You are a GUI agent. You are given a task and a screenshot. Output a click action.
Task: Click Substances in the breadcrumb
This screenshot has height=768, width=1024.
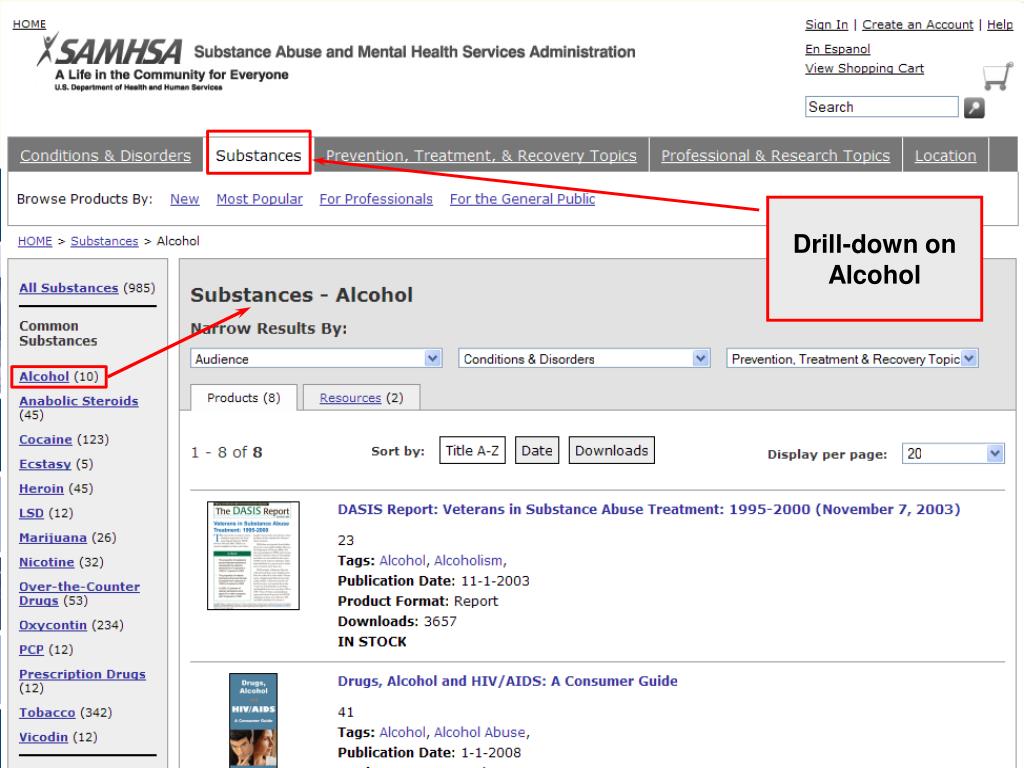pyautogui.click(x=104, y=241)
